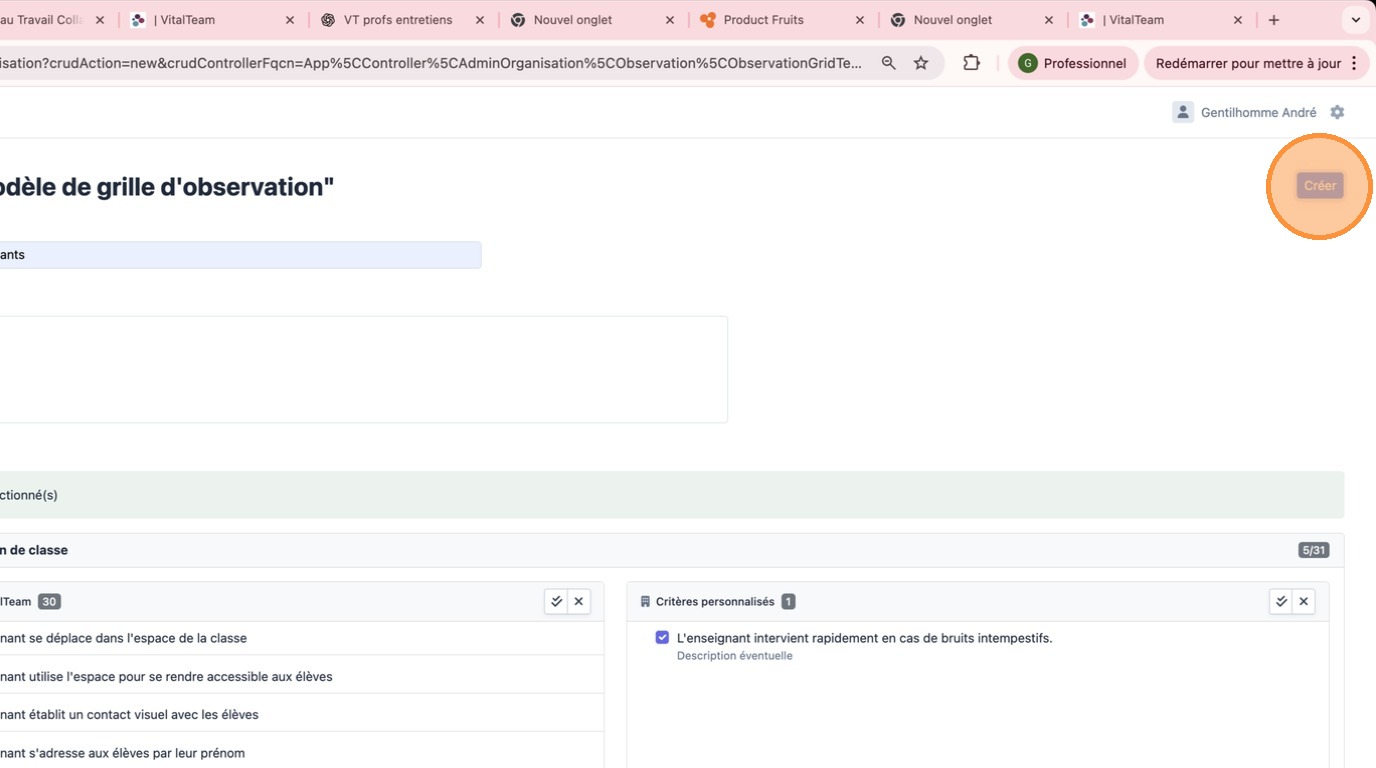Image resolution: width=1376 pixels, height=768 pixels.
Task: Click into the large empty description box
Action: (x=363, y=369)
